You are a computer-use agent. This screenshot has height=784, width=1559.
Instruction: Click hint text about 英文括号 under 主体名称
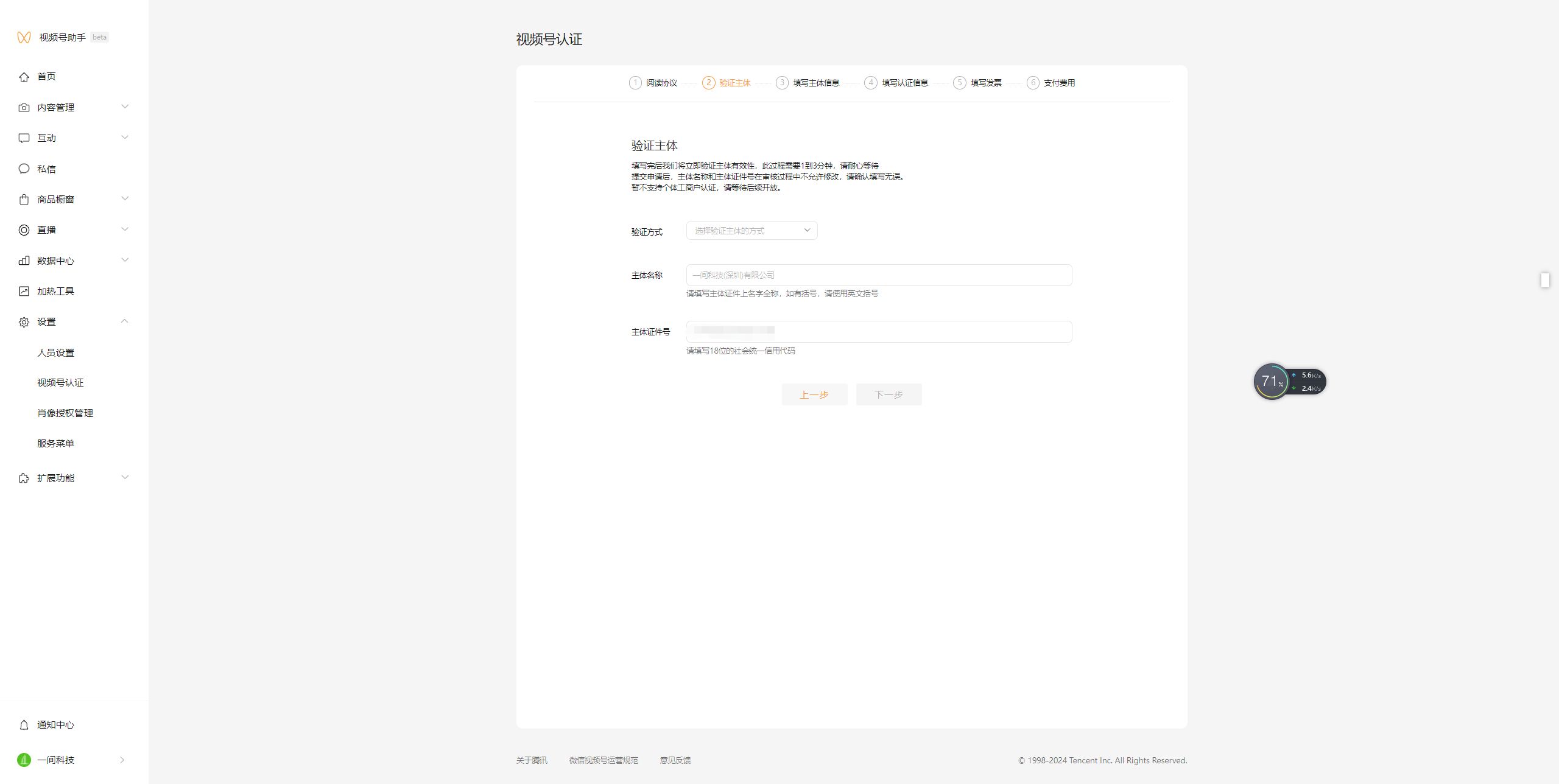click(x=782, y=293)
